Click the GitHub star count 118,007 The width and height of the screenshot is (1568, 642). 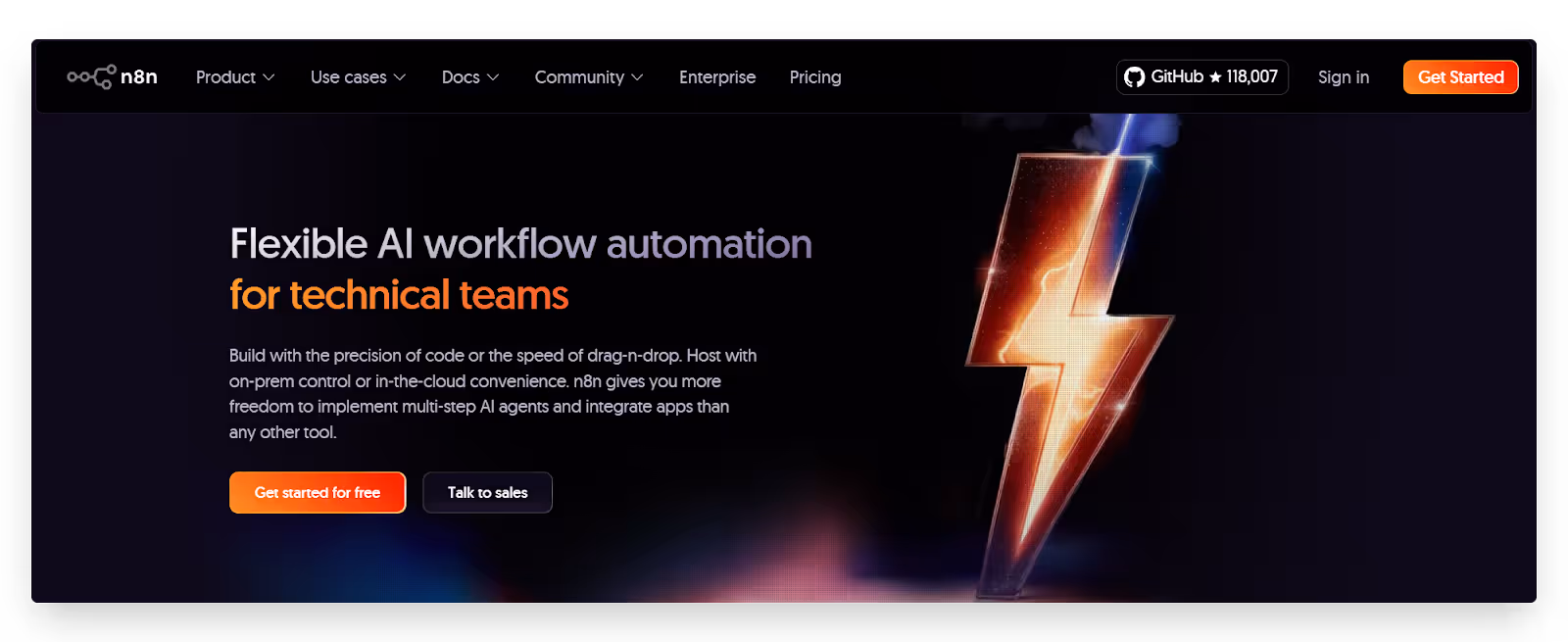pos(1251,76)
